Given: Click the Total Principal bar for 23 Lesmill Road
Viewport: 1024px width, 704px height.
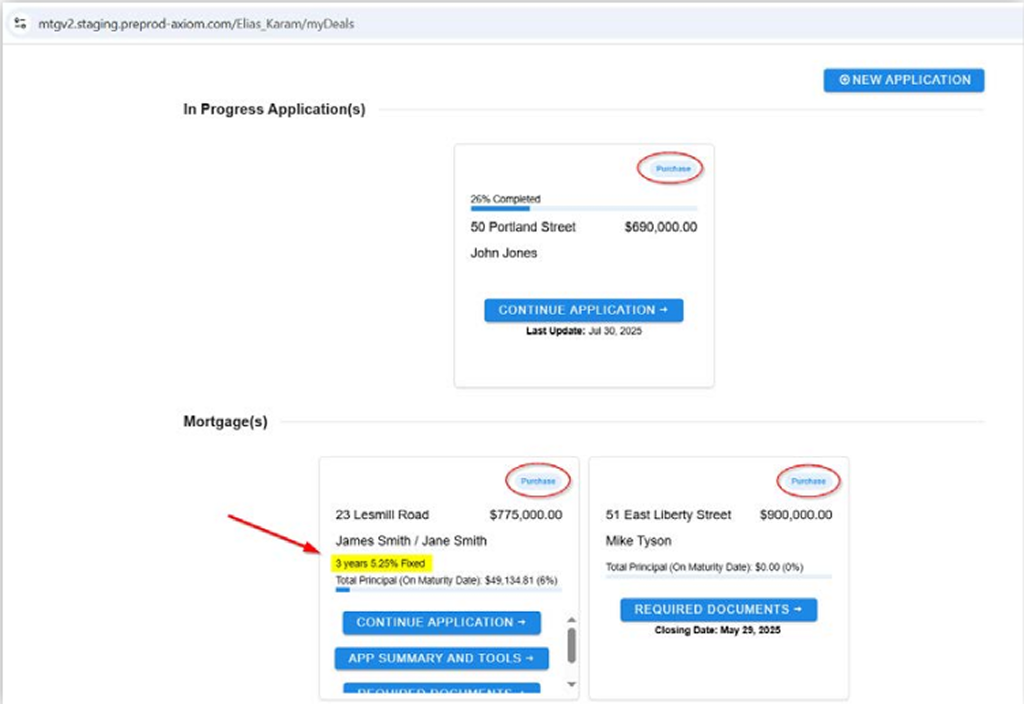Looking at the screenshot, I should pyautogui.click(x=448, y=590).
